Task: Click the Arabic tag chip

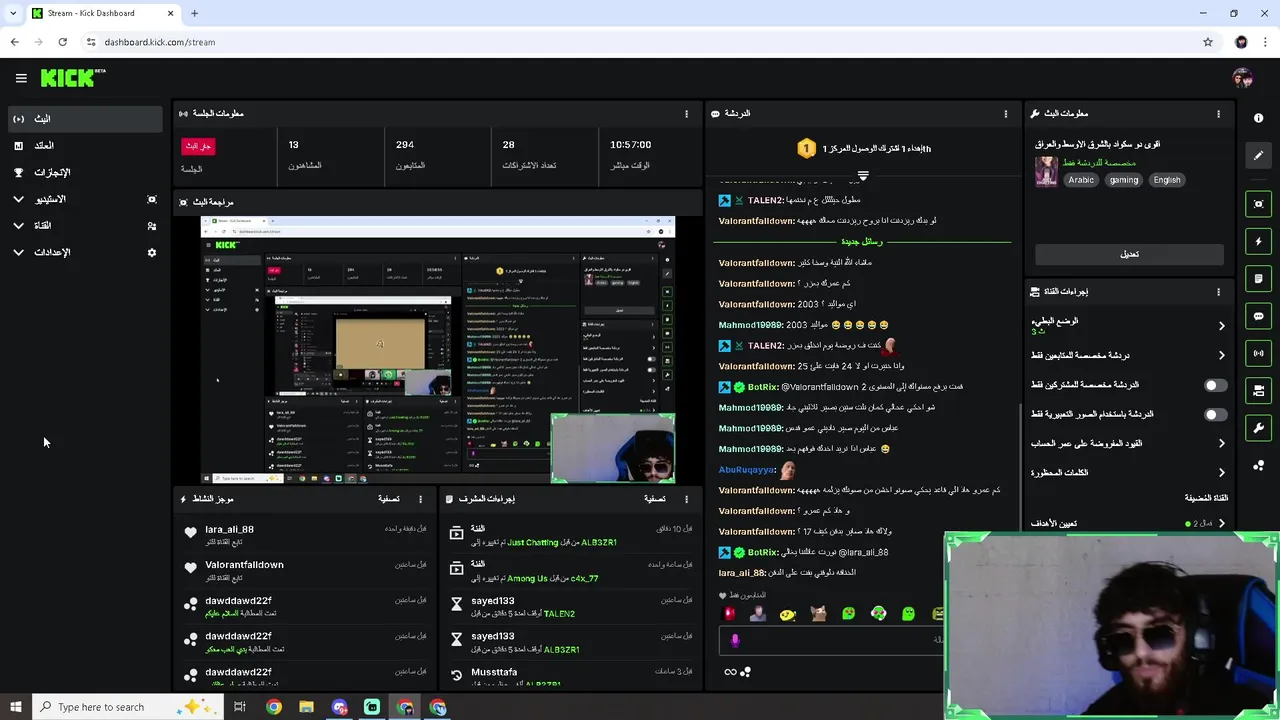Action: [1081, 180]
